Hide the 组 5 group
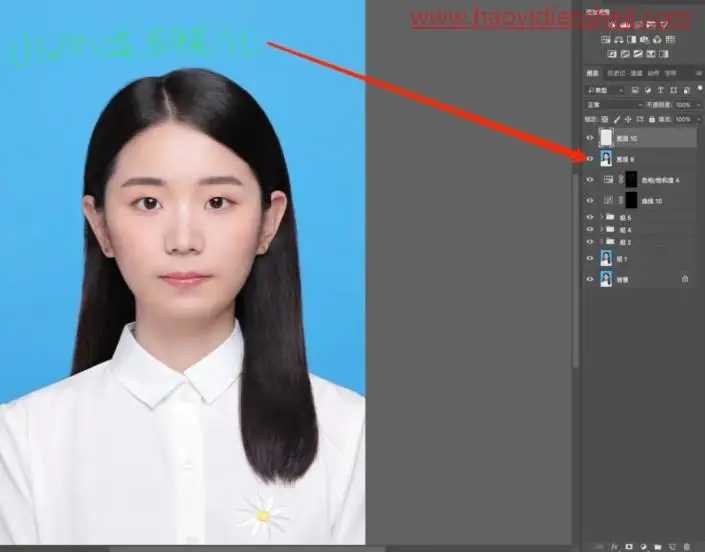The height and width of the screenshot is (552, 705). click(x=590, y=217)
